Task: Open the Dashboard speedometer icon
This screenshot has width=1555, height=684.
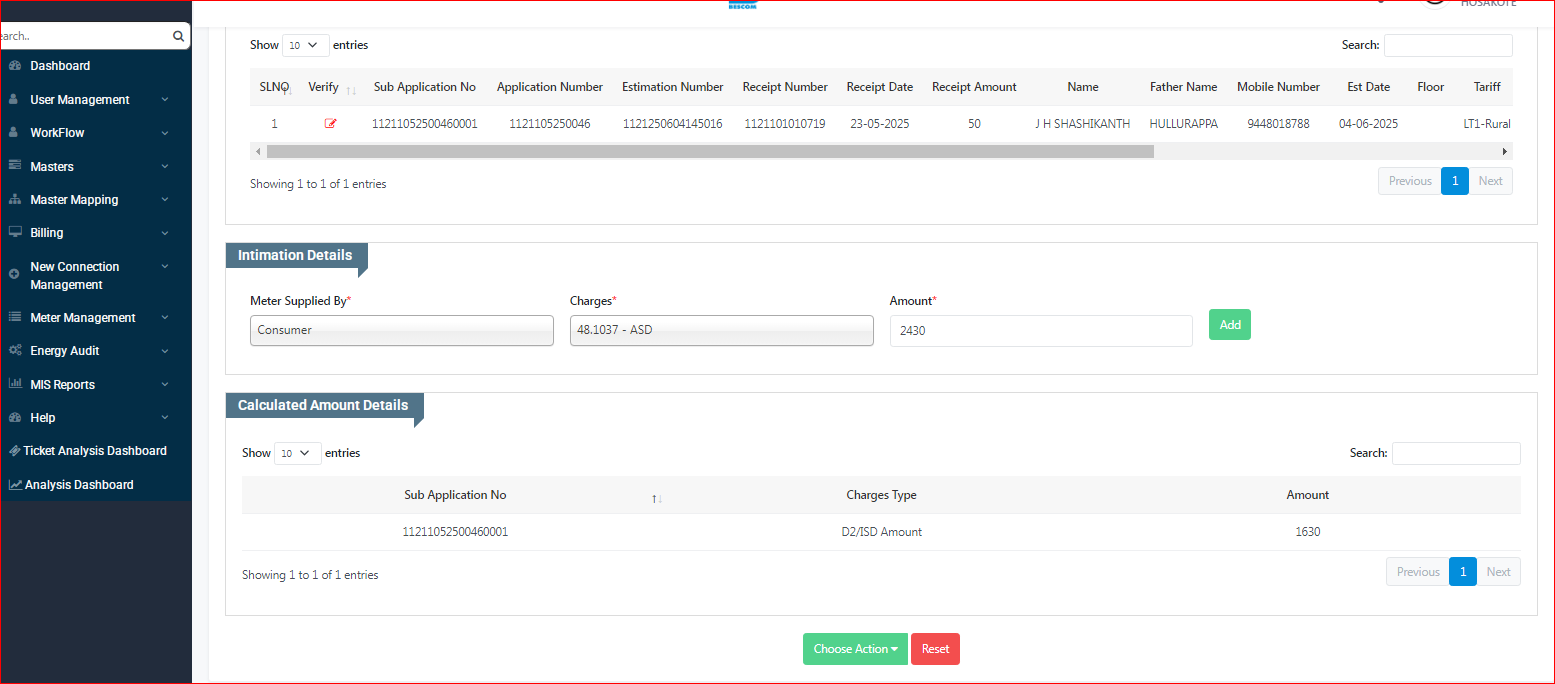Action: 14,66
